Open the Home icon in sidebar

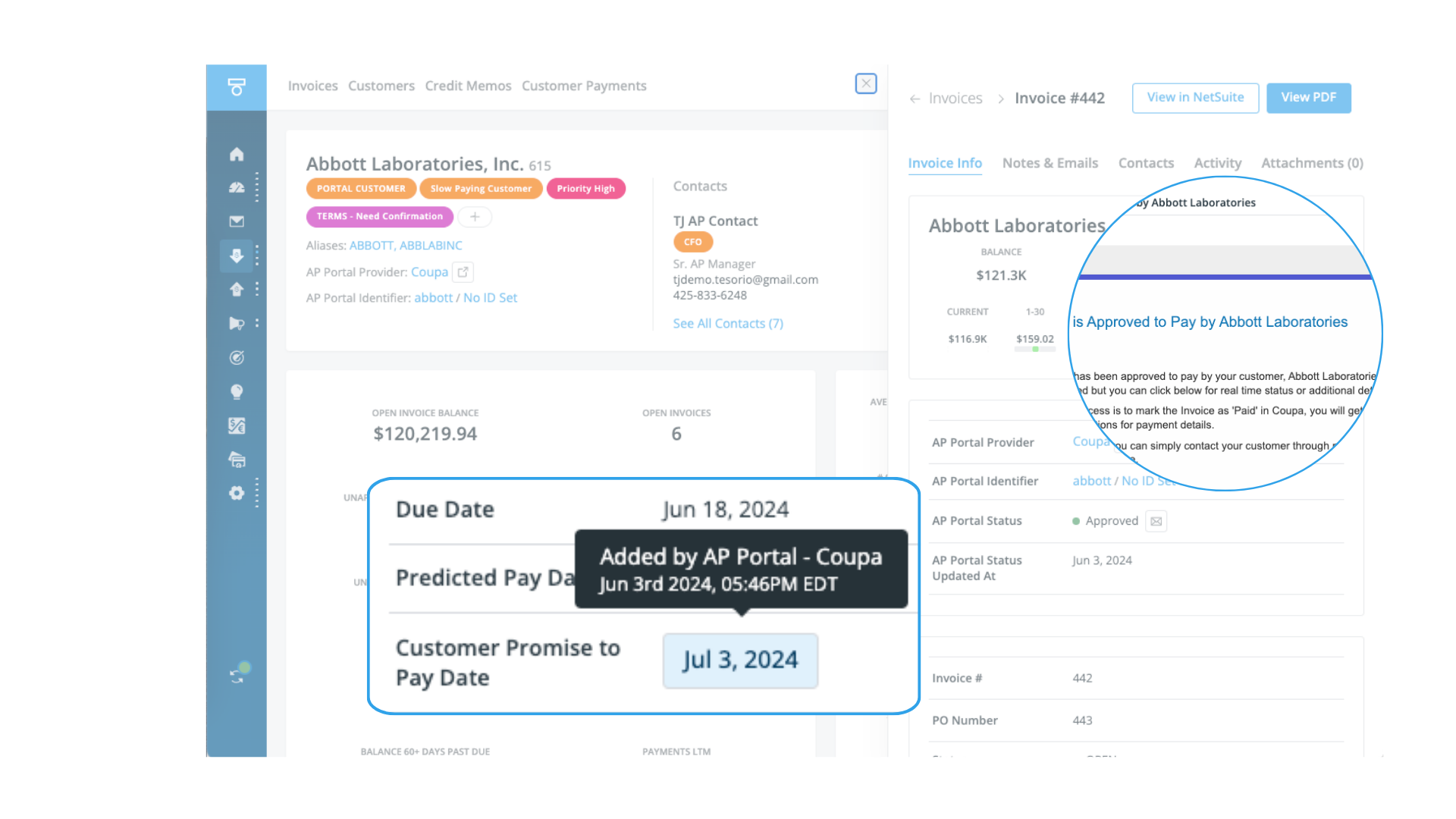[x=237, y=155]
